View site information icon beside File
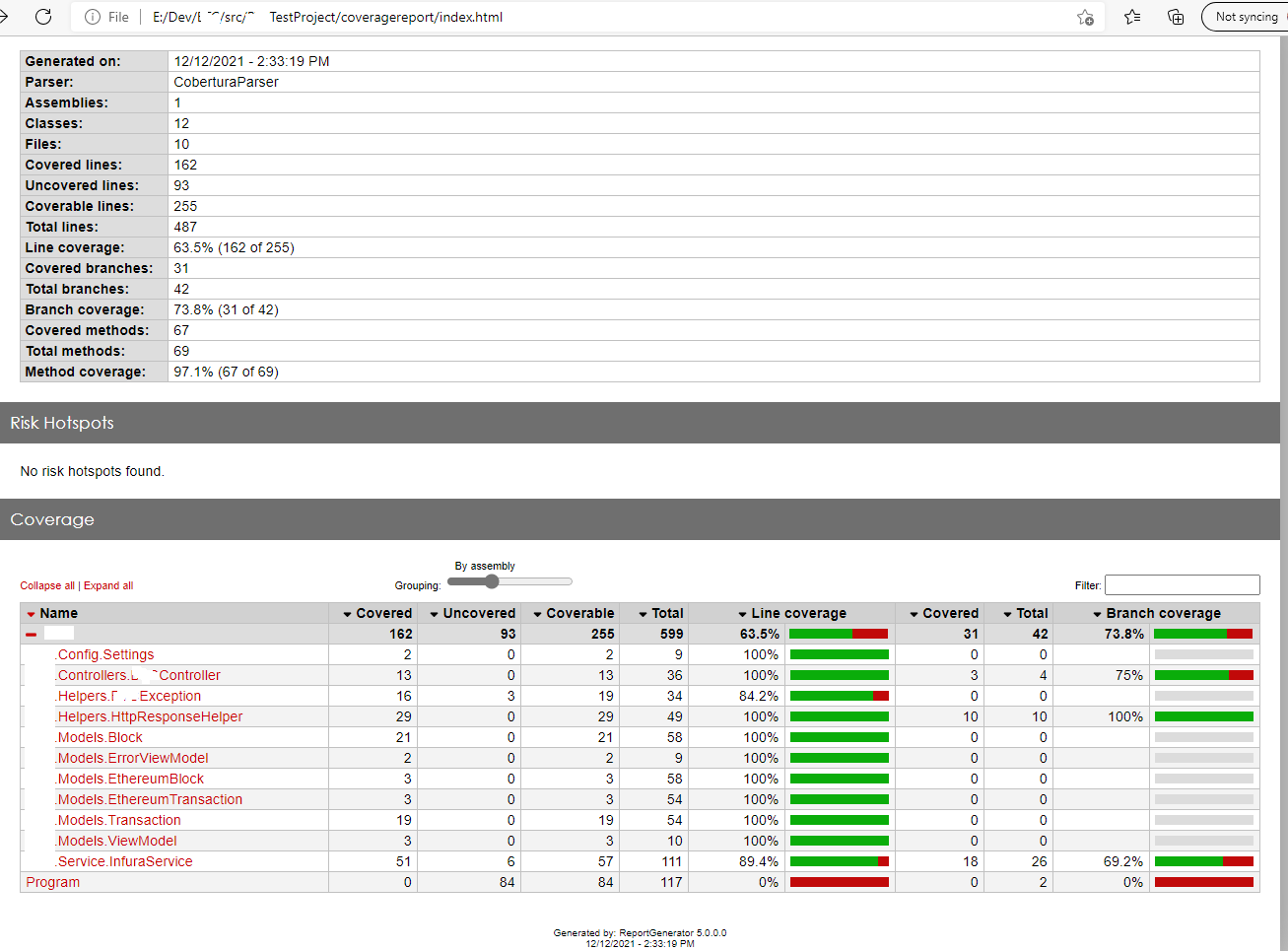The height and width of the screenshot is (951, 1288). (x=93, y=17)
